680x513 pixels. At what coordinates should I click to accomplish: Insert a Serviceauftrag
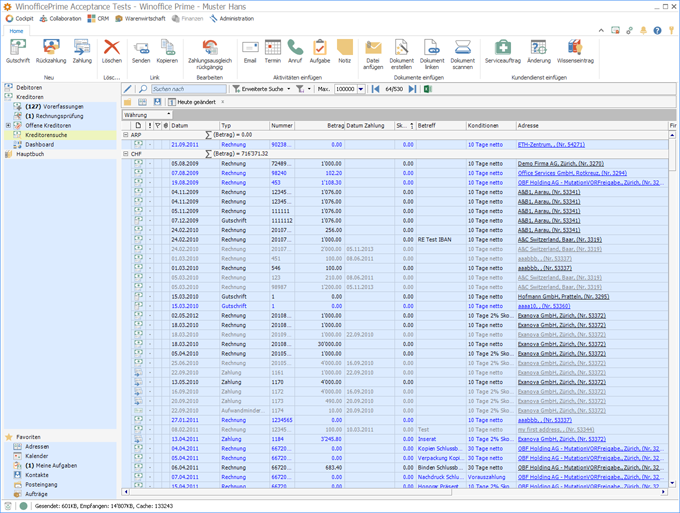503,51
